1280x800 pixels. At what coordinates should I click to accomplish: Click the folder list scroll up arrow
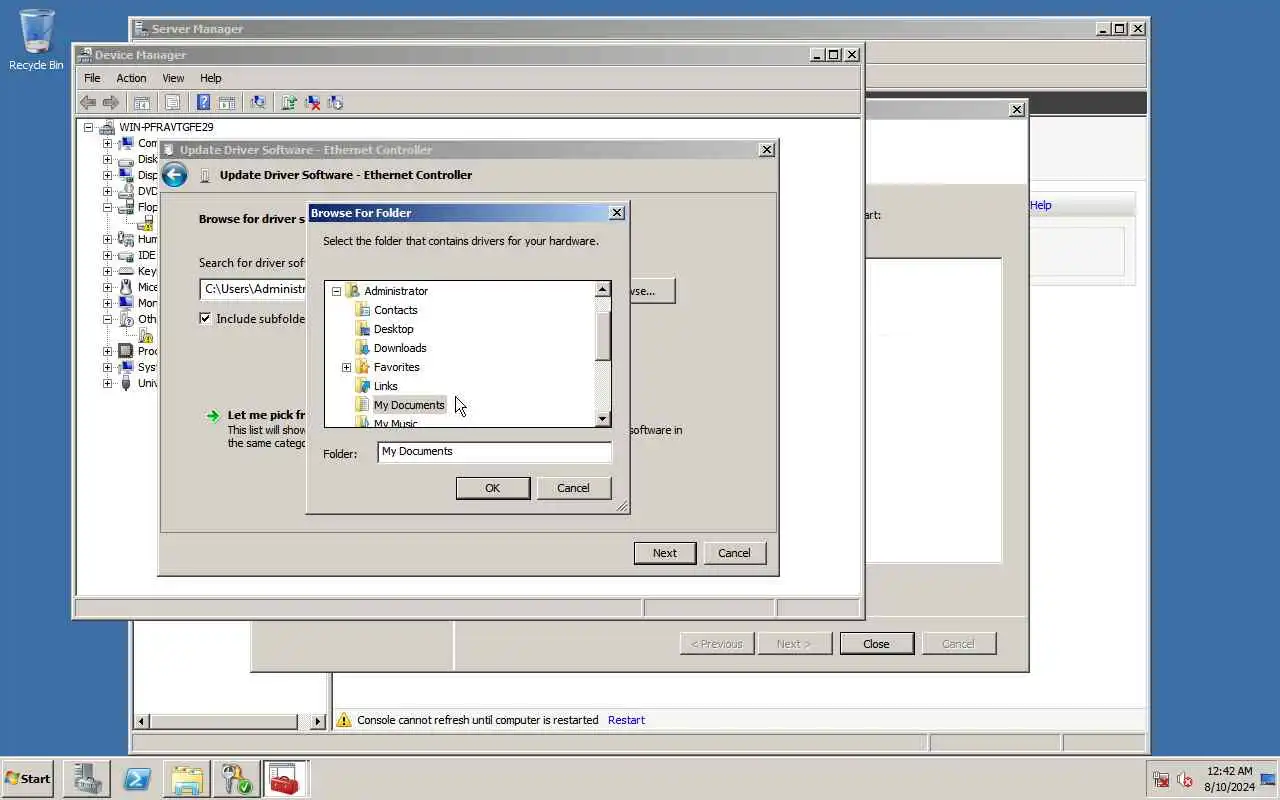coord(602,290)
